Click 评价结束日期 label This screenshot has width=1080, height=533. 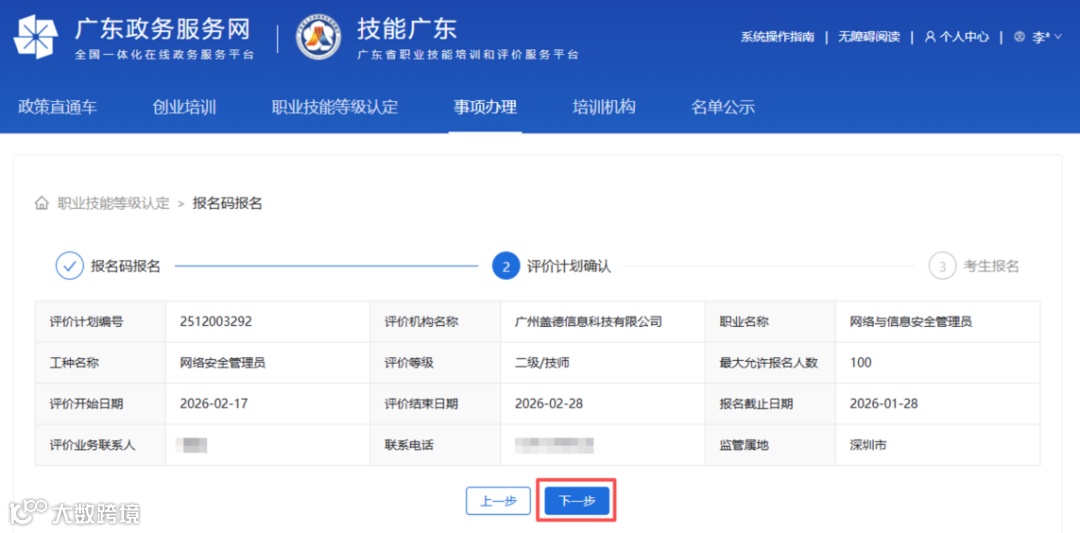pyautogui.click(x=422, y=404)
